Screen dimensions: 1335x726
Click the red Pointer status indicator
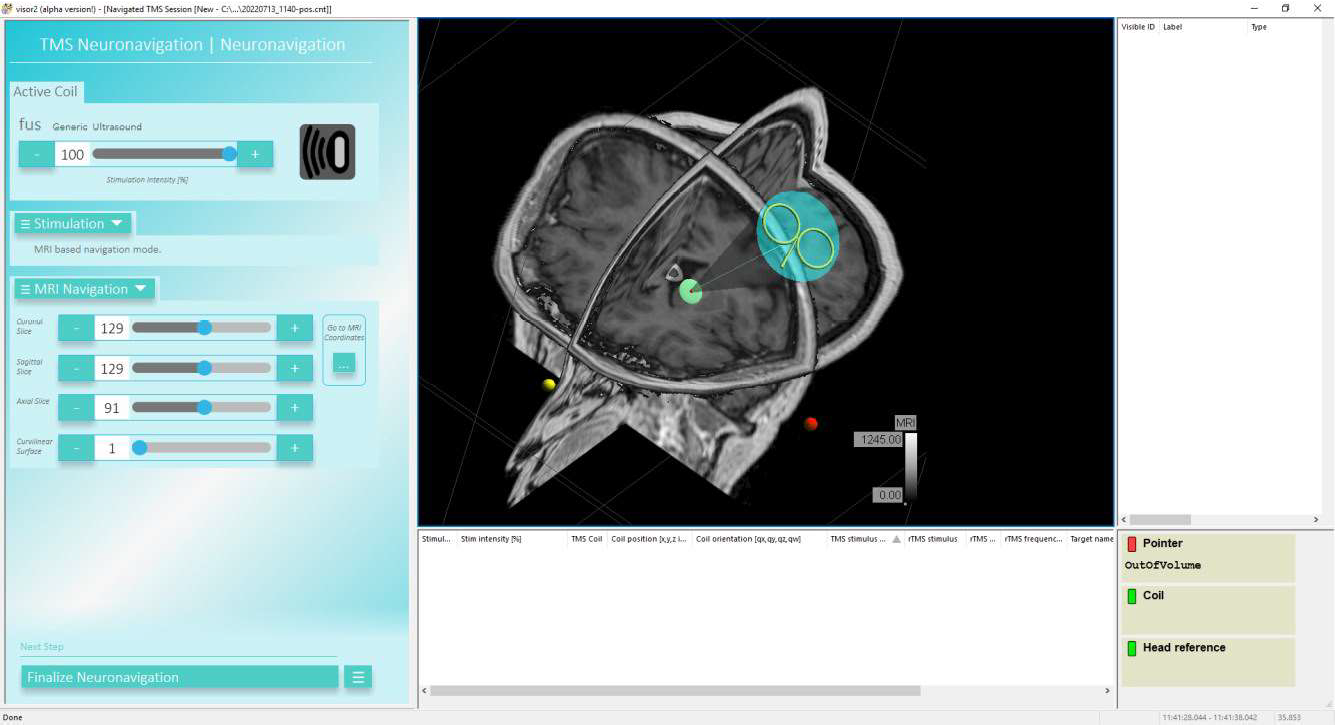pos(1132,544)
